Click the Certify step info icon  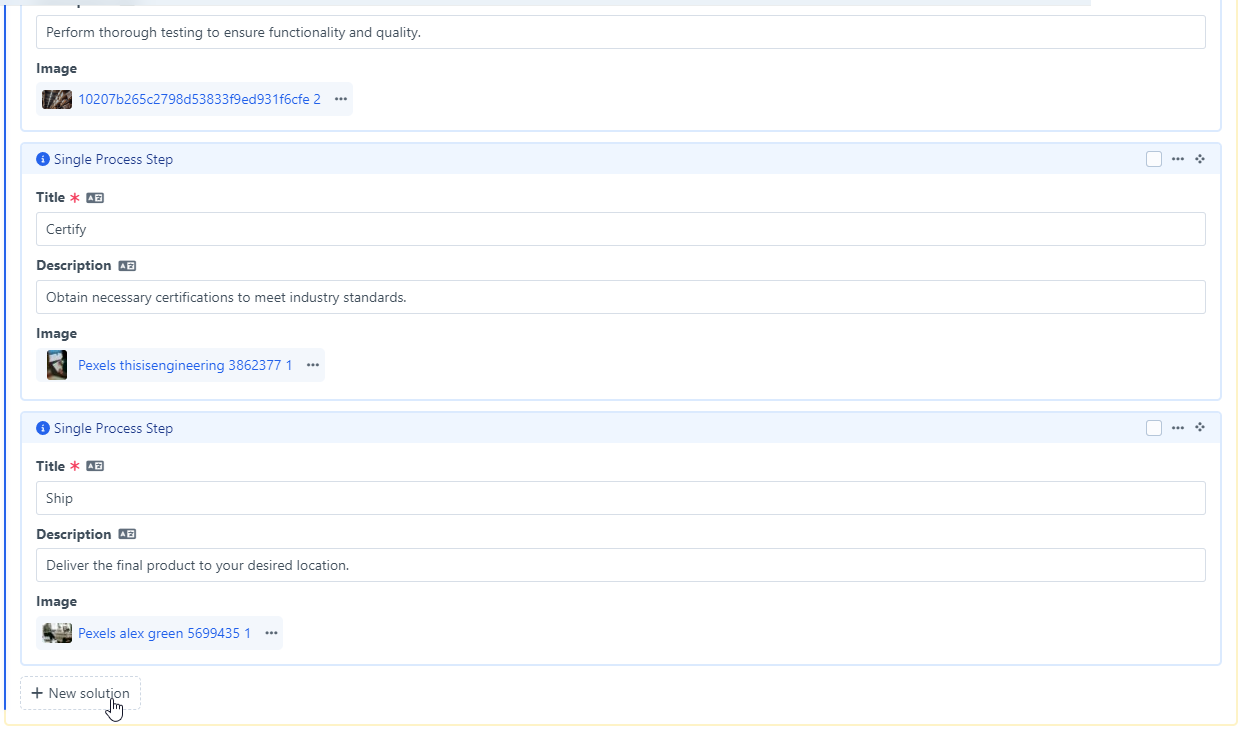[x=43, y=159]
